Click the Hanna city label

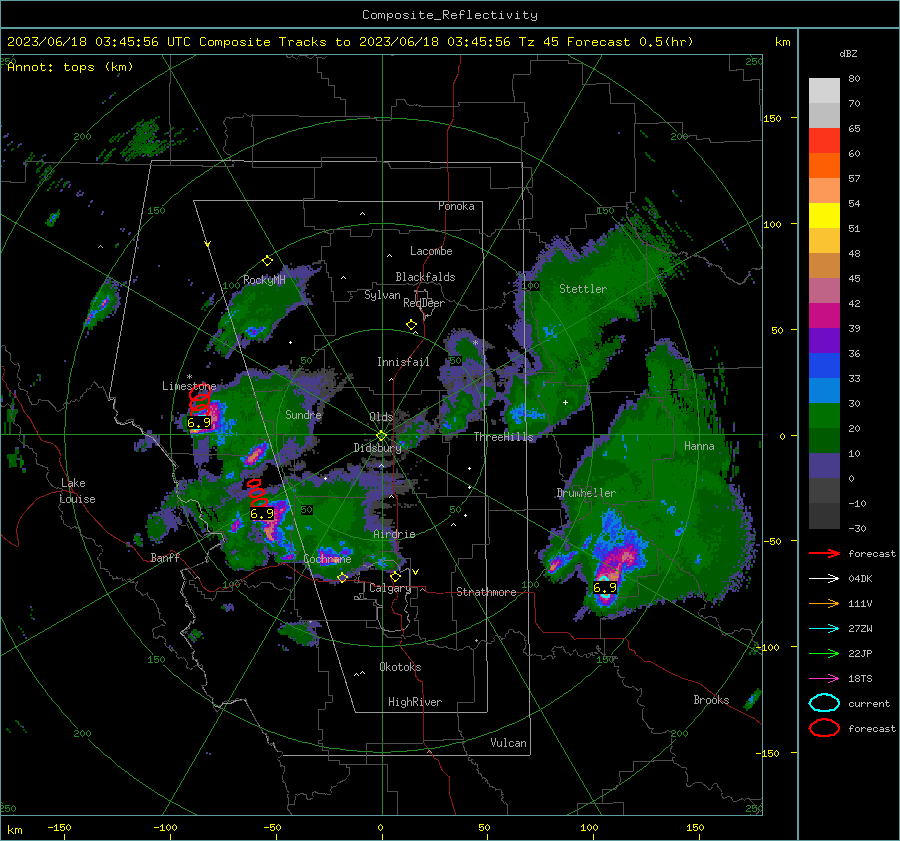tap(699, 446)
